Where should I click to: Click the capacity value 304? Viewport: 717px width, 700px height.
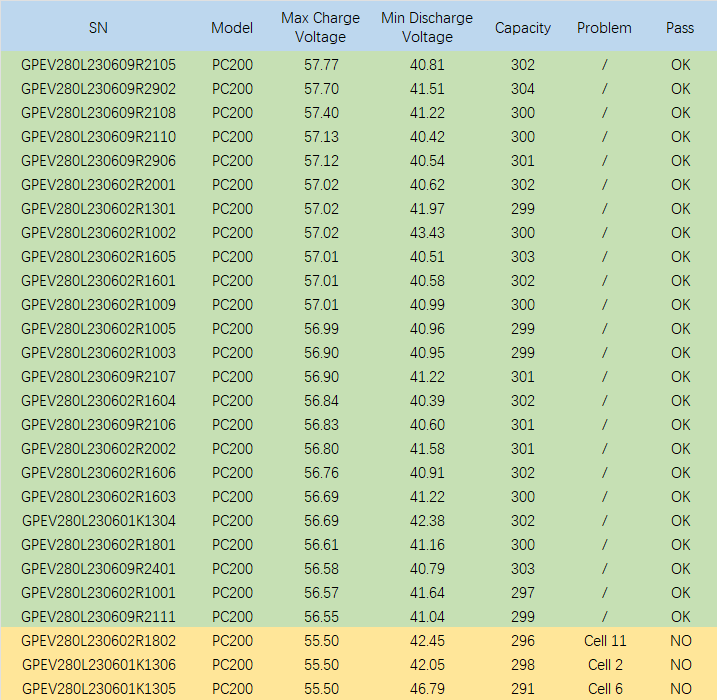(x=523, y=89)
